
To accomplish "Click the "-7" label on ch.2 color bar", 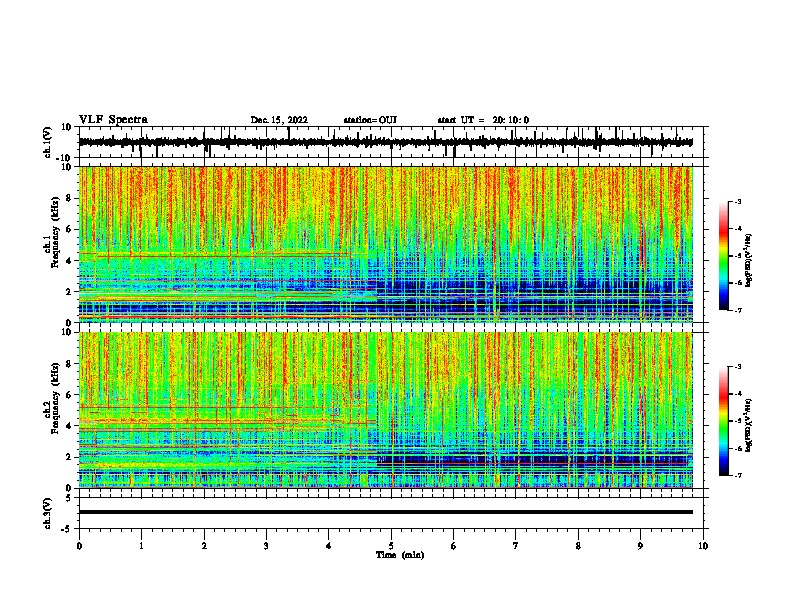I will coord(738,475).
